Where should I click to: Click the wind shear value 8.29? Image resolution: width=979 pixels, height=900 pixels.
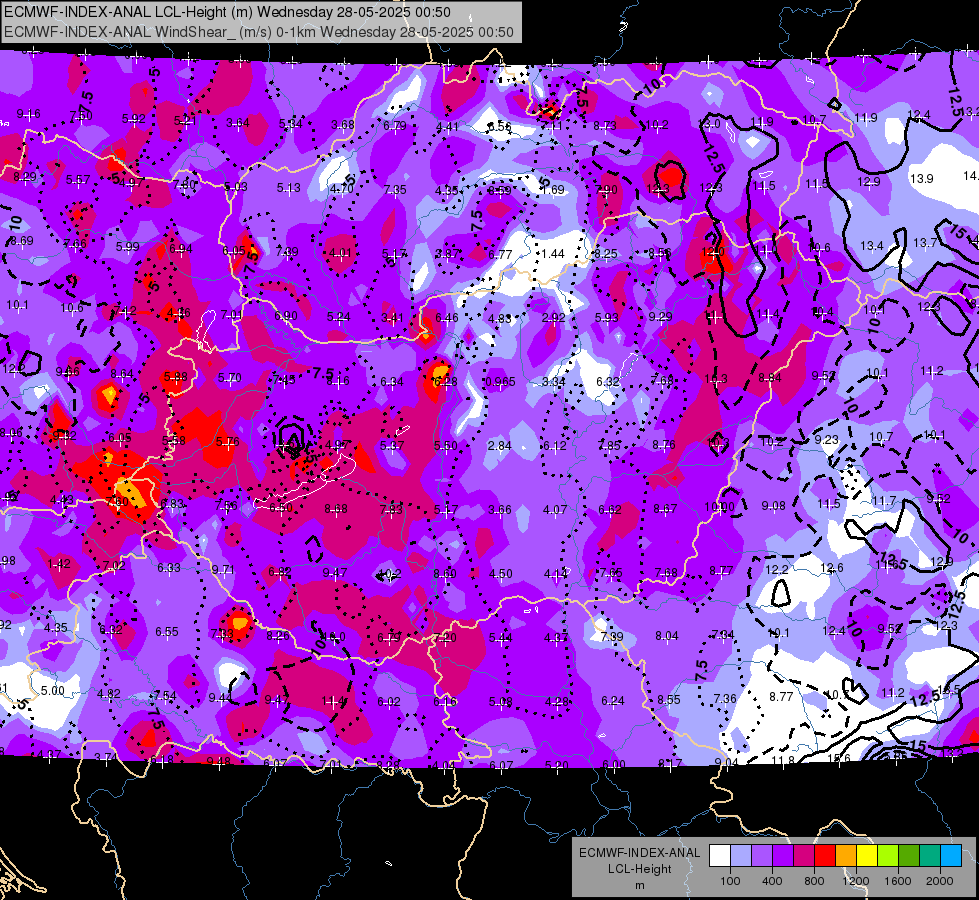(24, 177)
